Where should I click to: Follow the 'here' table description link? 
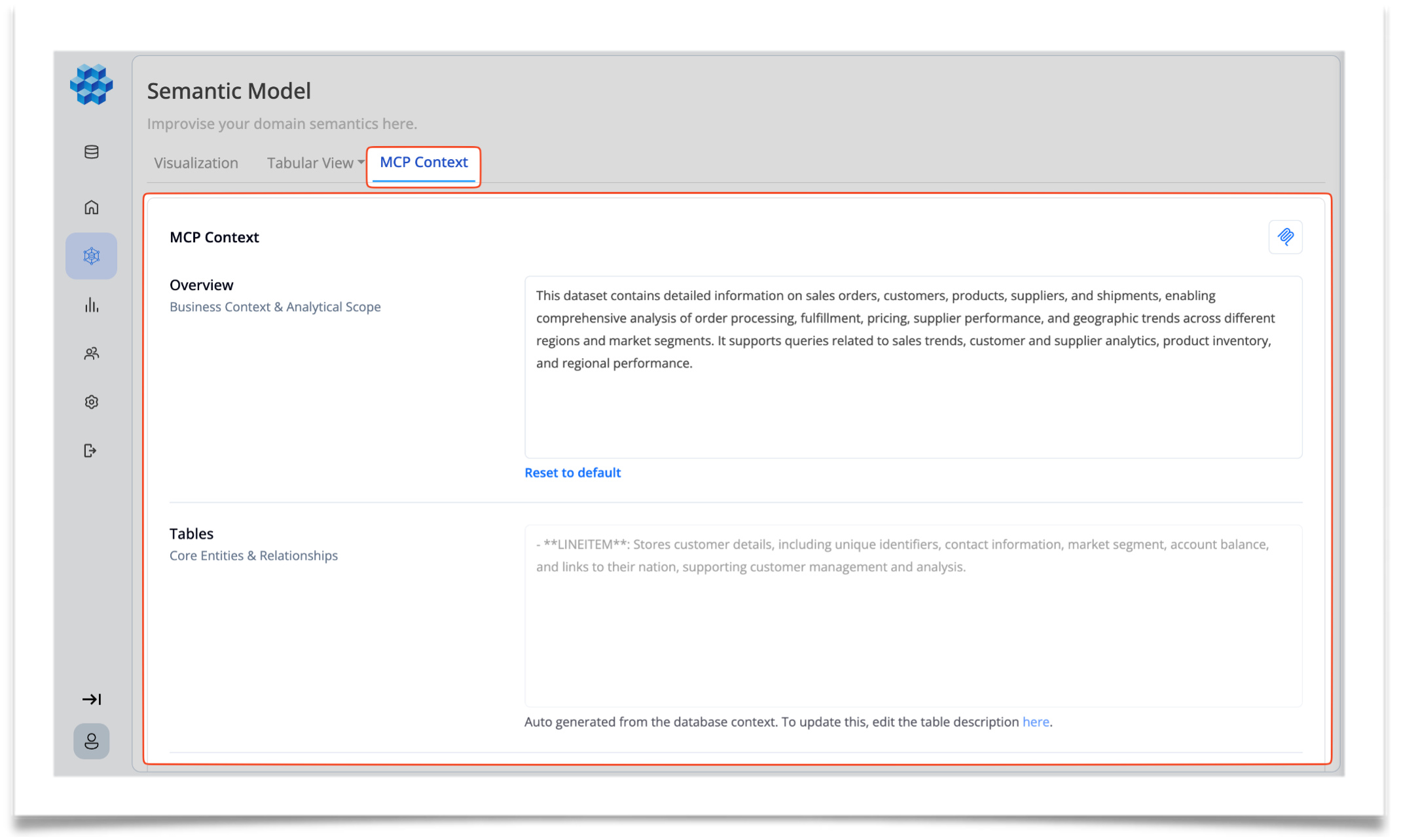(x=1036, y=721)
